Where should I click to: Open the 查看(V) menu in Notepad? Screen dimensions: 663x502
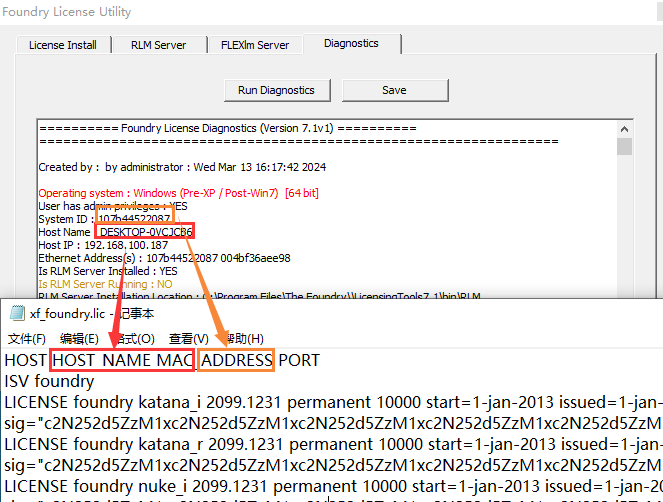tap(189, 339)
